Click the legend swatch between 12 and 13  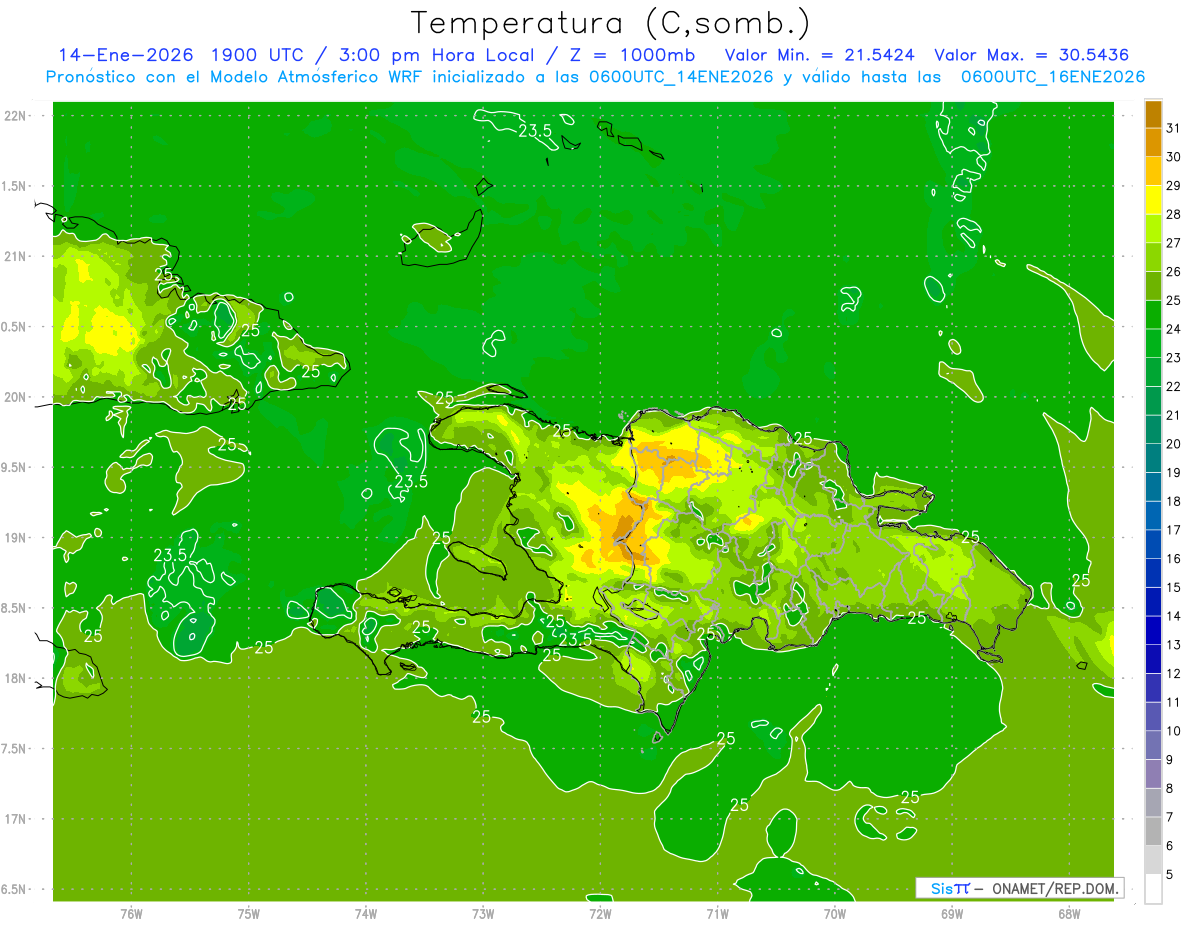1153,659
